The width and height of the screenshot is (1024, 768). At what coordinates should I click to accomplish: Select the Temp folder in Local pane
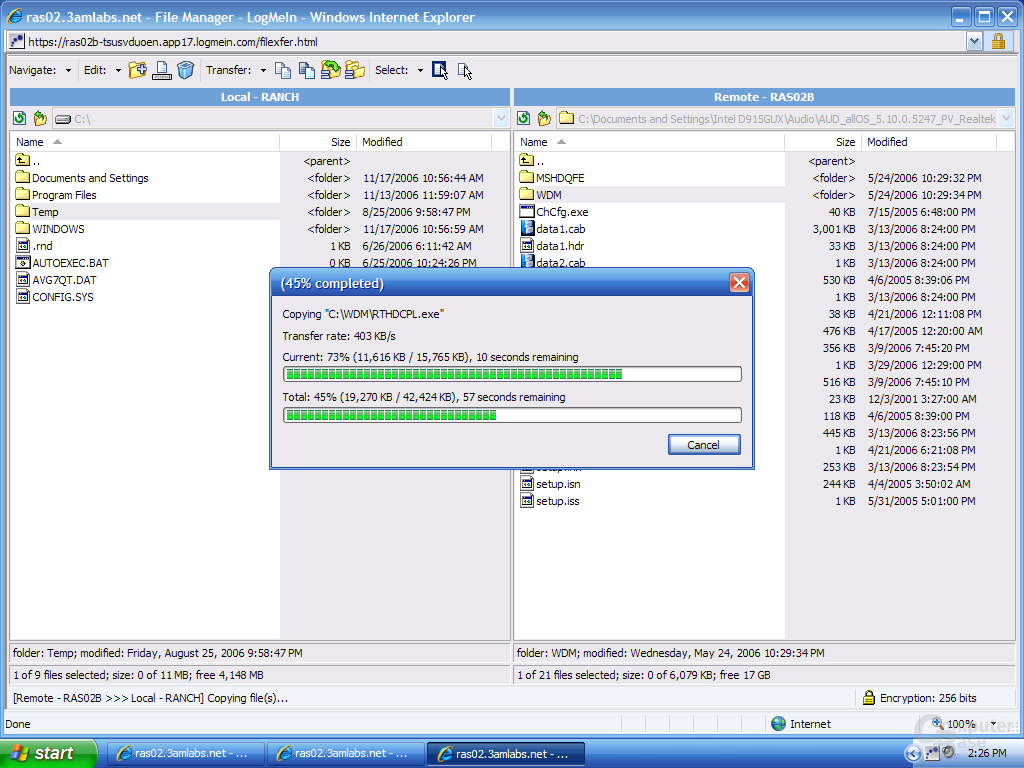click(45, 212)
